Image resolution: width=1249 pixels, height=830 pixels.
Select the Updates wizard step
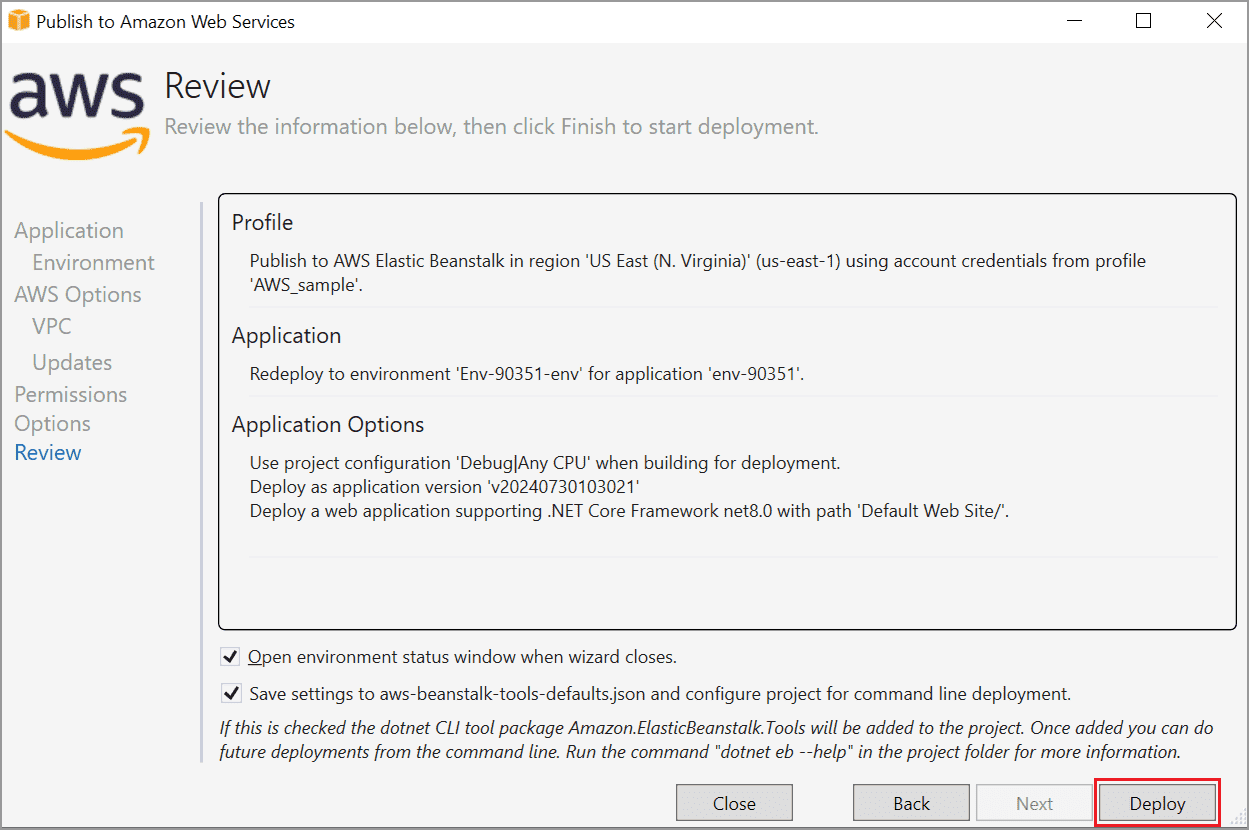click(71, 362)
